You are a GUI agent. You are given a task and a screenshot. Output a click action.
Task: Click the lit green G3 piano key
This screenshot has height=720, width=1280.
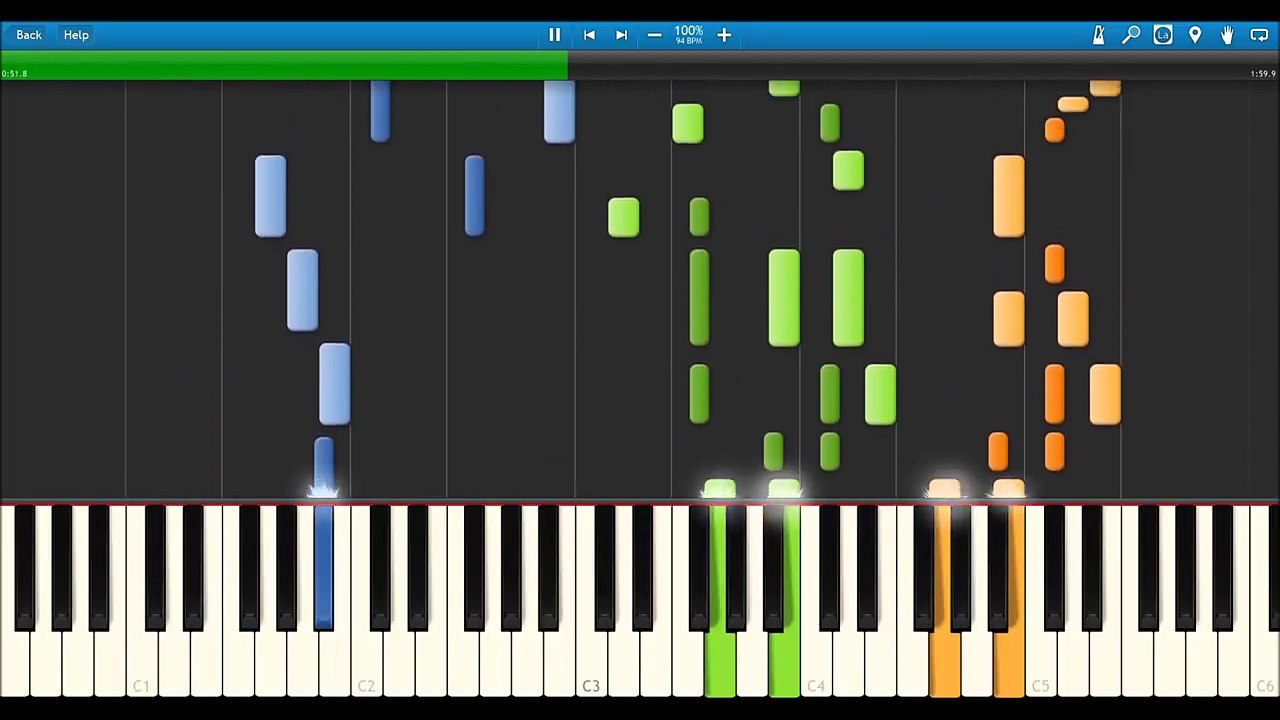(x=720, y=660)
